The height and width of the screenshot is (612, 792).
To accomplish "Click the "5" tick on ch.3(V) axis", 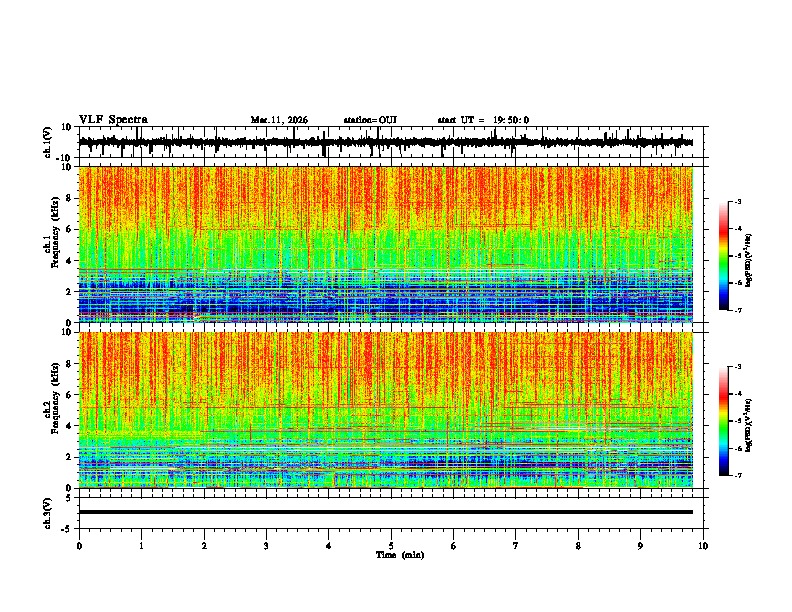I will point(69,497).
